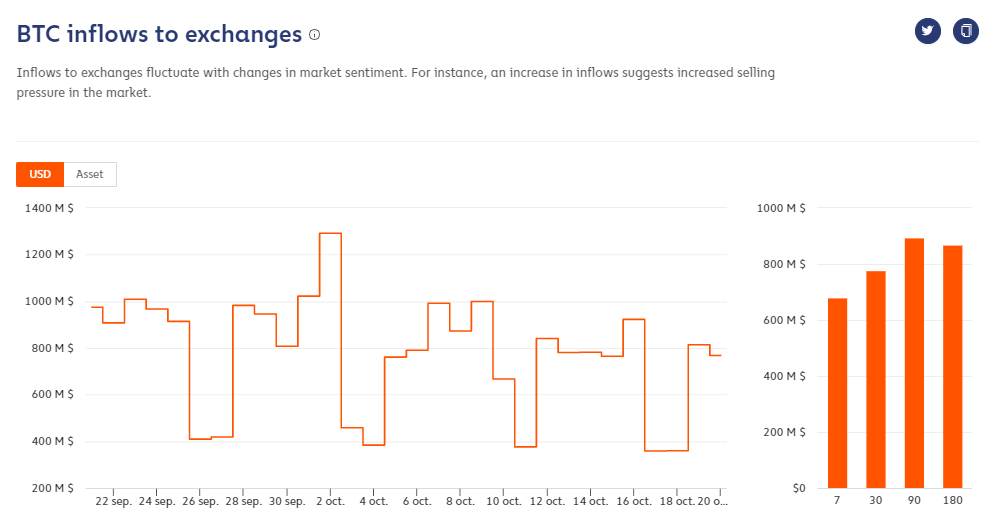Viewport: 991px width, 530px height.
Task: Switch the chart to Asset view
Action: pyautogui.click(x=90, y=174)
